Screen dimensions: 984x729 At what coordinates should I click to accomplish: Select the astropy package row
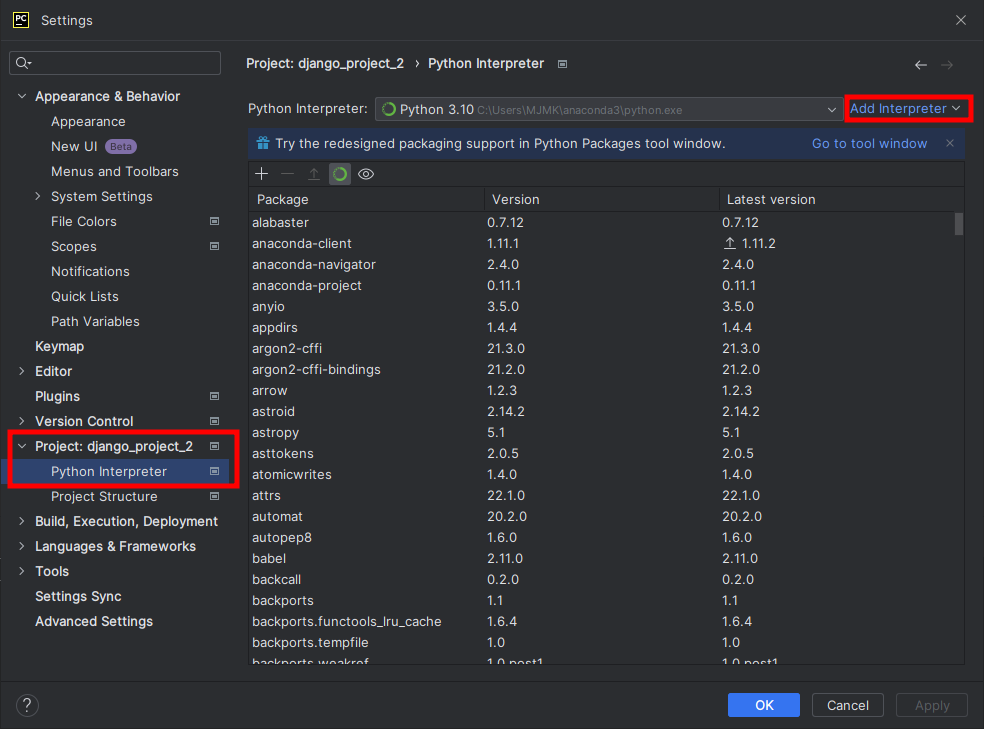[601, 433]
